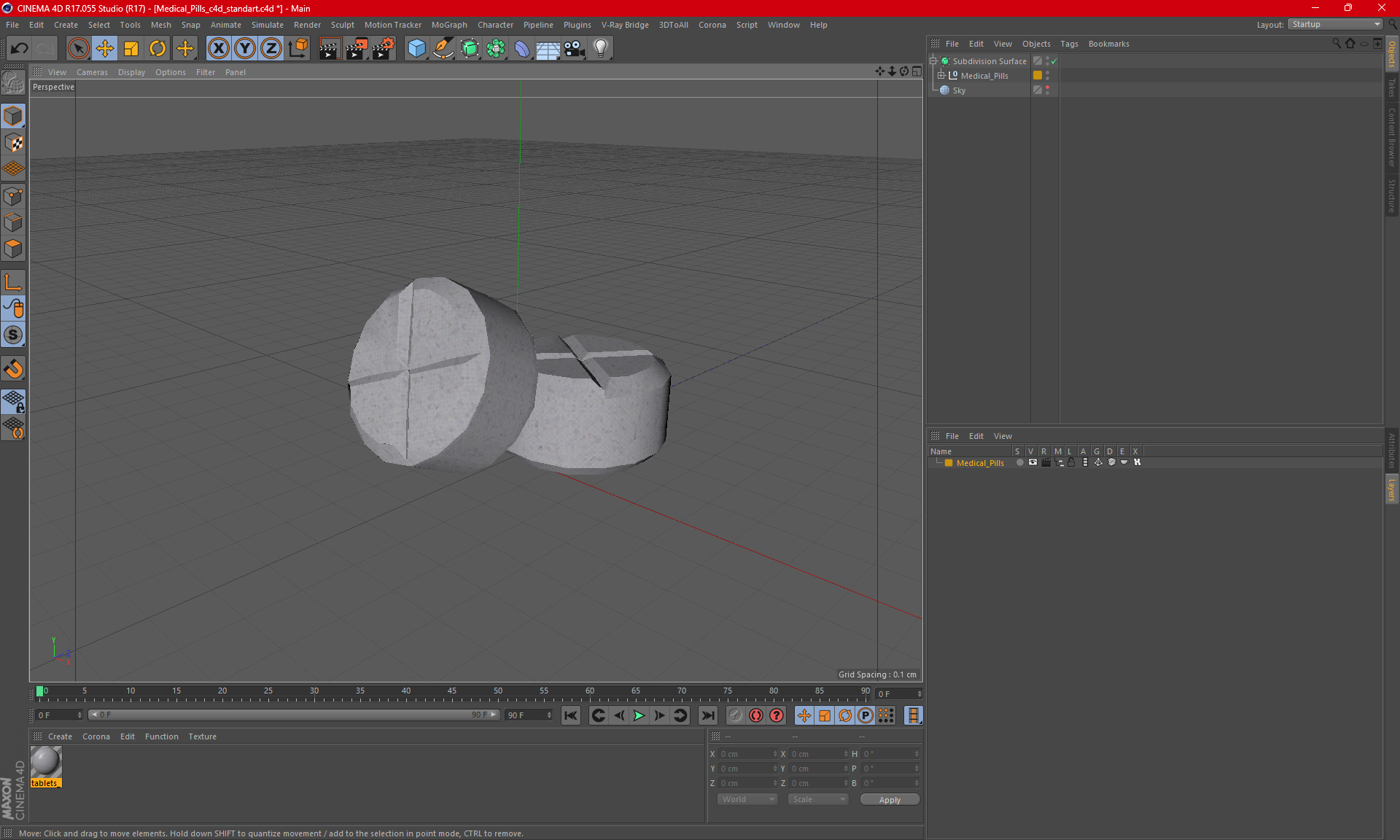Screen dimensions: 1400x840
Task: Open the World coordinate dropdown
Action: (x=747, y=799)
